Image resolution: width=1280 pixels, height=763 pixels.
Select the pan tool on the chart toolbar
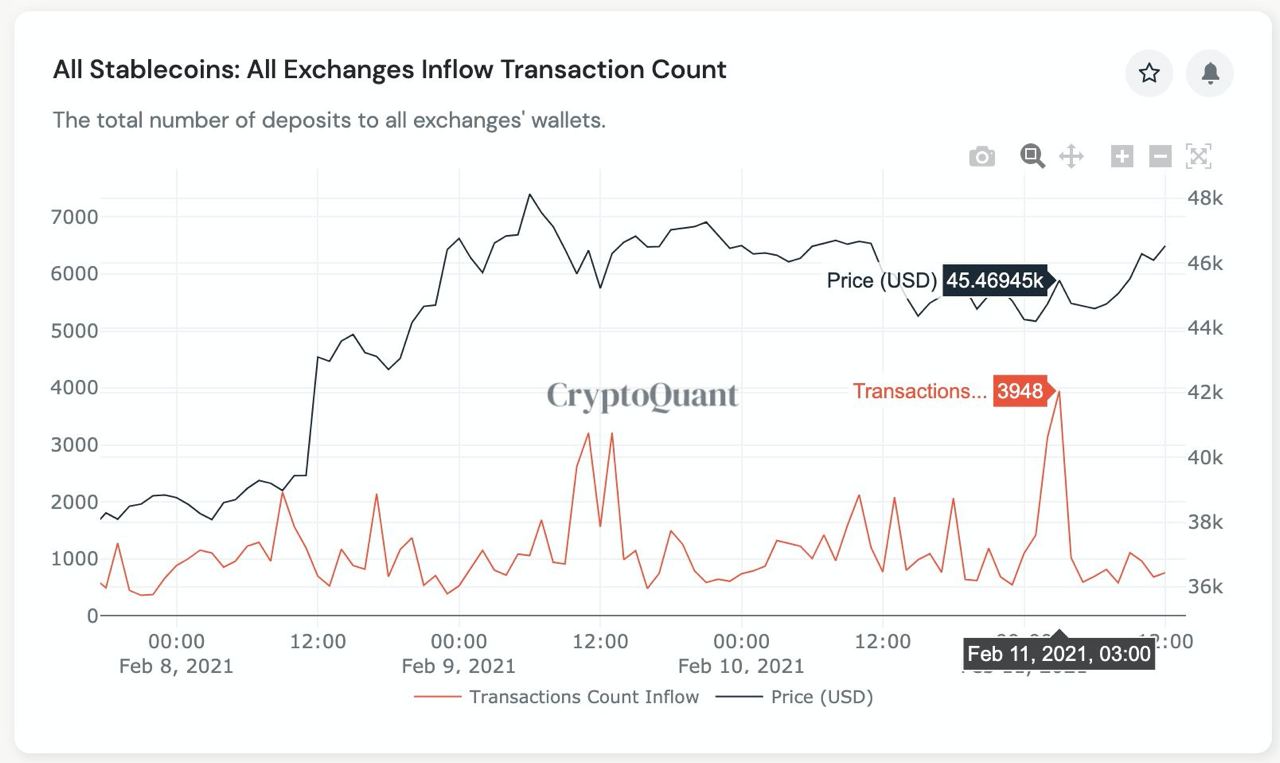point(1071,156)
